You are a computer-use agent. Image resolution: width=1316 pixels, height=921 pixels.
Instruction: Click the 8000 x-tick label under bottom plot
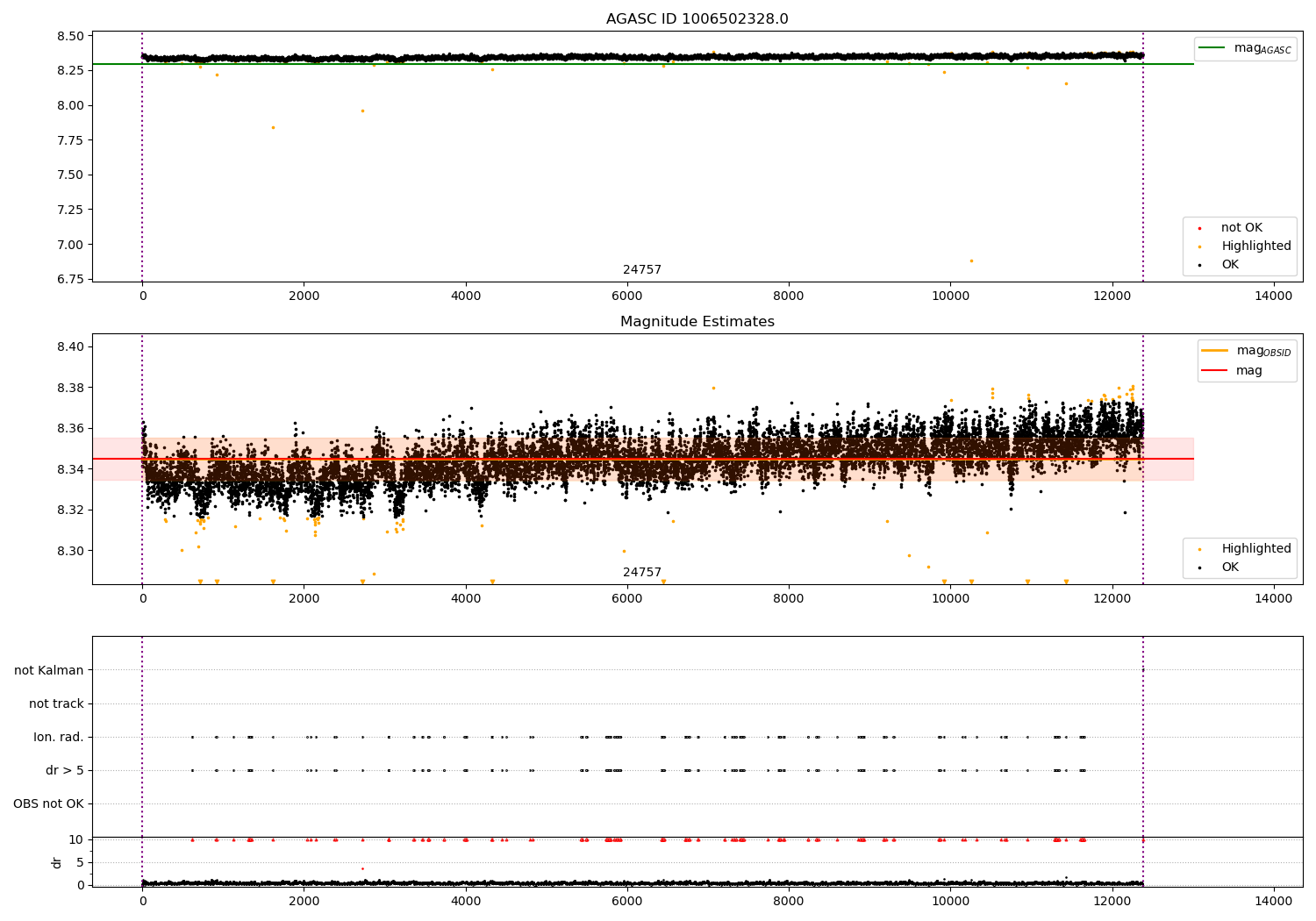pyautogui.click(x=789, y=900)
